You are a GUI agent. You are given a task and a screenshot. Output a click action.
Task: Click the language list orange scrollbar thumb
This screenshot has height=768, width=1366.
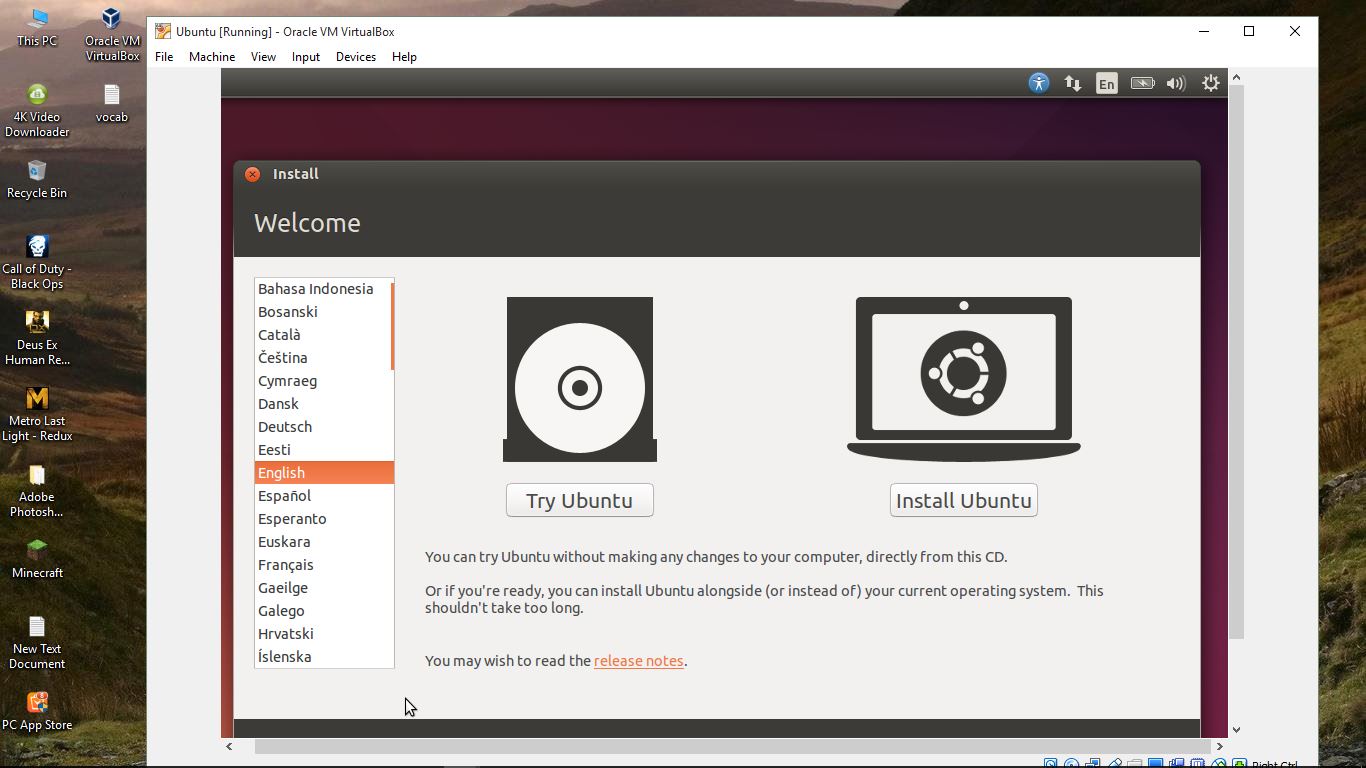(x=392, y=326)
